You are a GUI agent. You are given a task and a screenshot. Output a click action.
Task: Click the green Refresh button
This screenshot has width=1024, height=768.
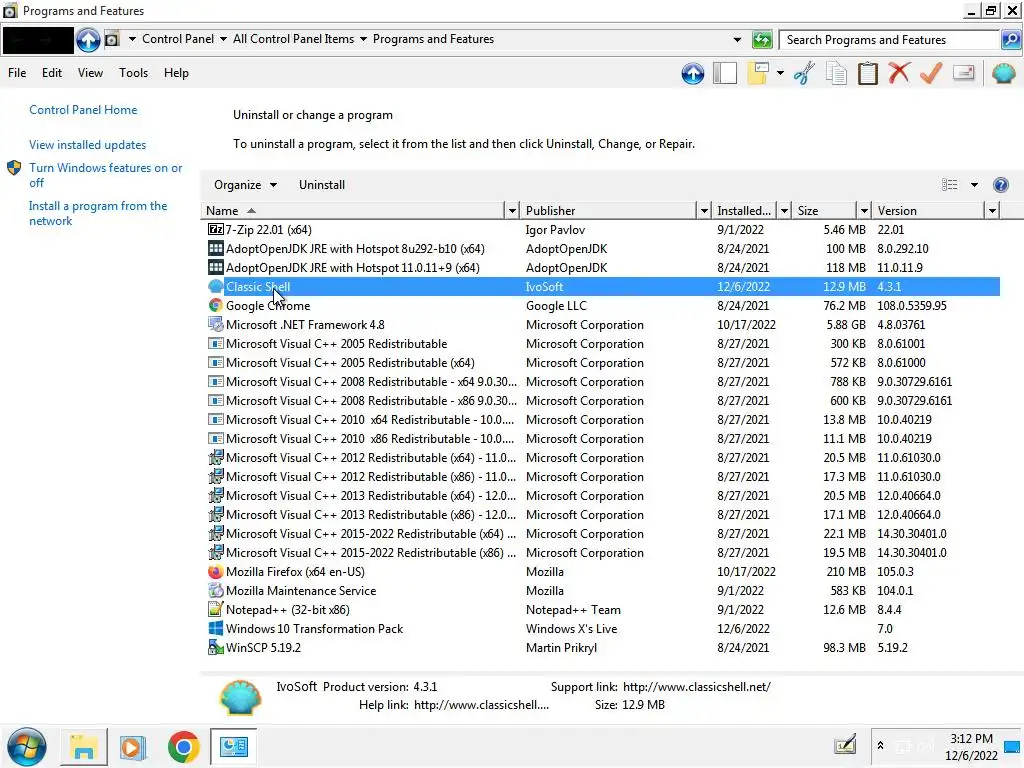point(762,40)
